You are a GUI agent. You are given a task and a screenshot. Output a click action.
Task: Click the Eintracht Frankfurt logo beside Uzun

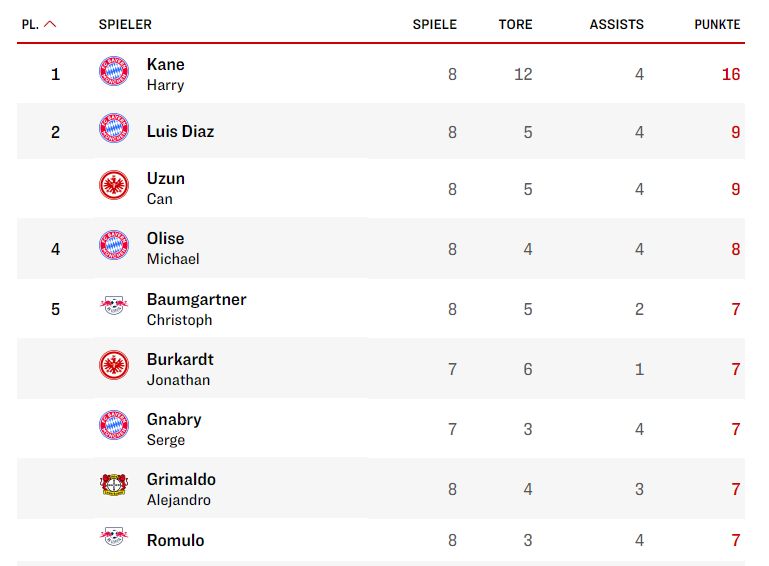[x=114, y=186]
